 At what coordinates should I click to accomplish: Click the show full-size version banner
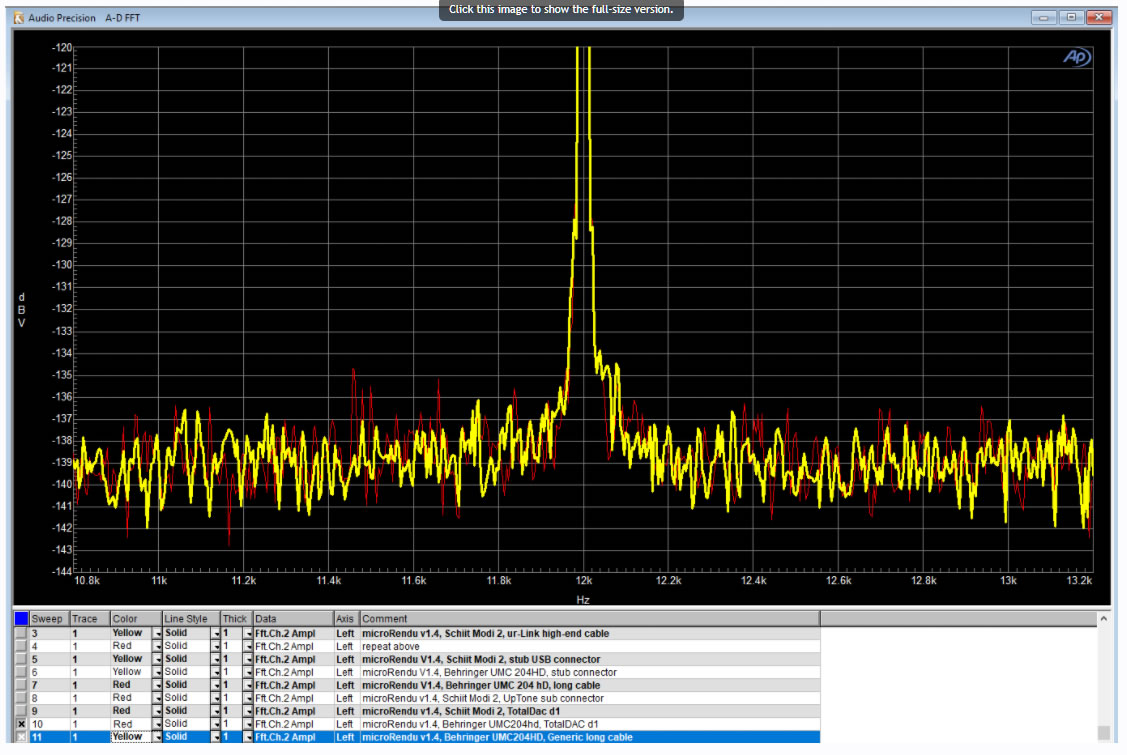pos(561,9)
